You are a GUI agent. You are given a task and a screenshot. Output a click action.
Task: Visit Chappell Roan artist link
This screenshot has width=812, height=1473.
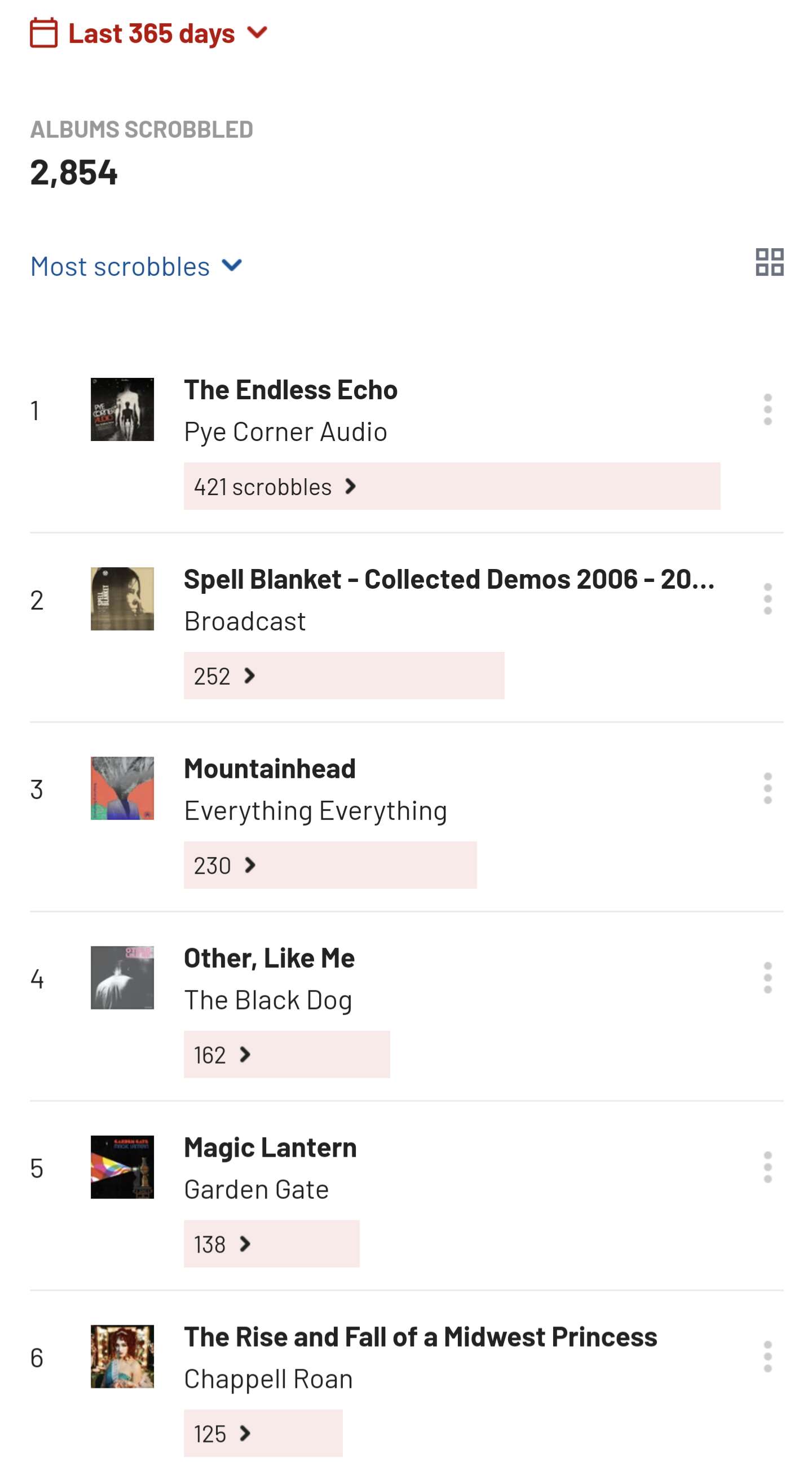coord(268,1379)
